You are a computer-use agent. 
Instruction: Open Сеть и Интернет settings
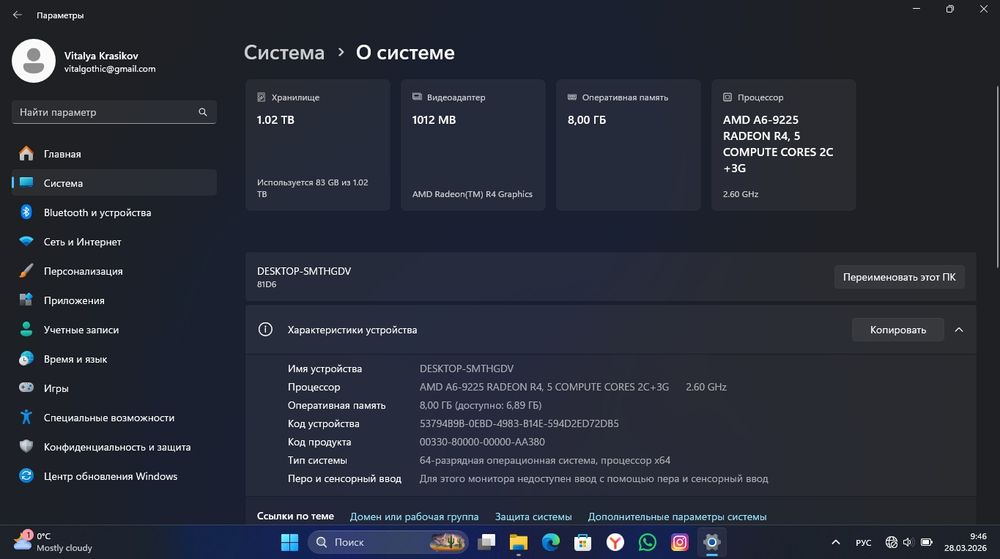114,242
